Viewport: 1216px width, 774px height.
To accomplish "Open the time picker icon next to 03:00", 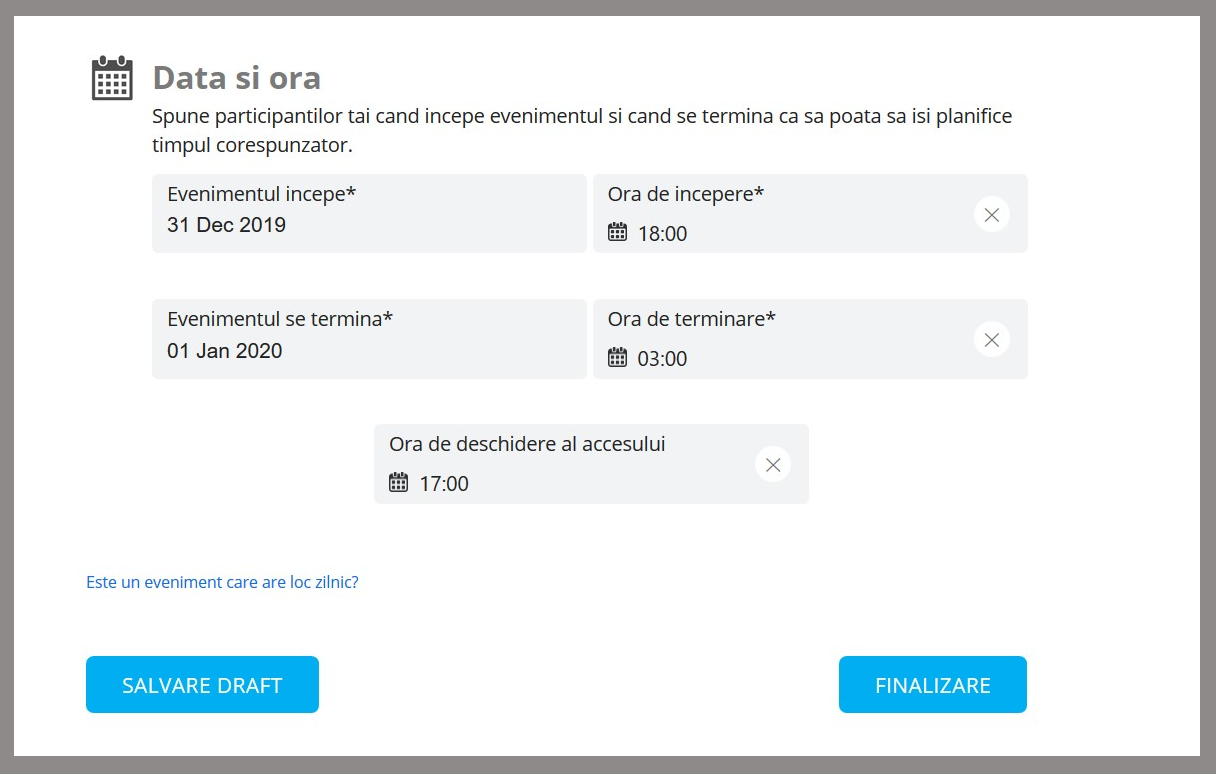I will click(x=618, y=359).
